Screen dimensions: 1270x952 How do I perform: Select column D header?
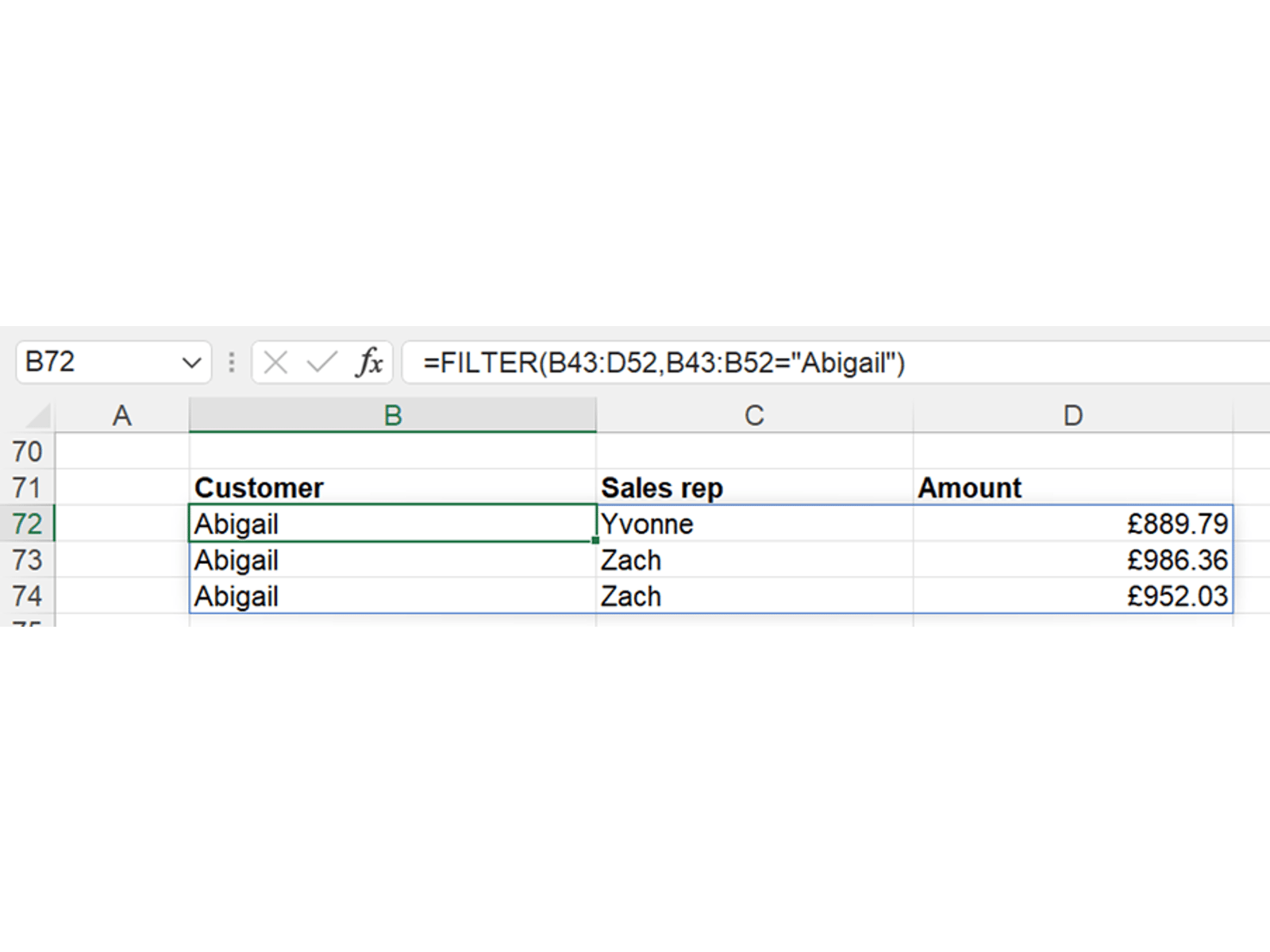click(1072, 416)
